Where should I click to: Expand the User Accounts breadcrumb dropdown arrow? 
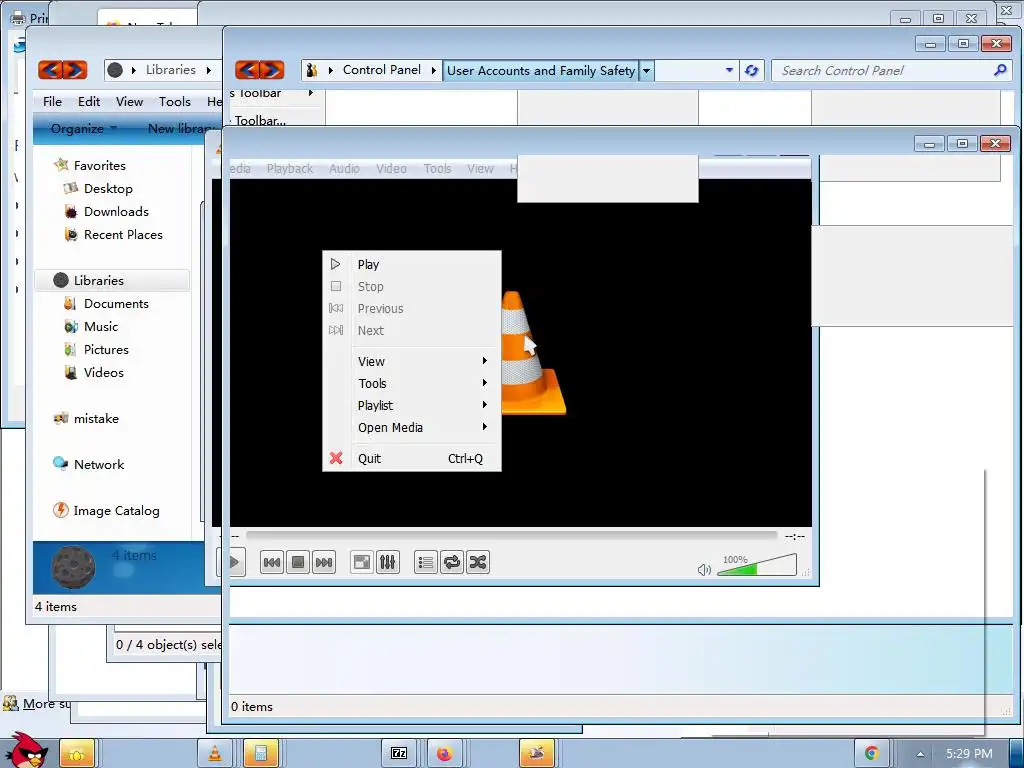point(646,71)
